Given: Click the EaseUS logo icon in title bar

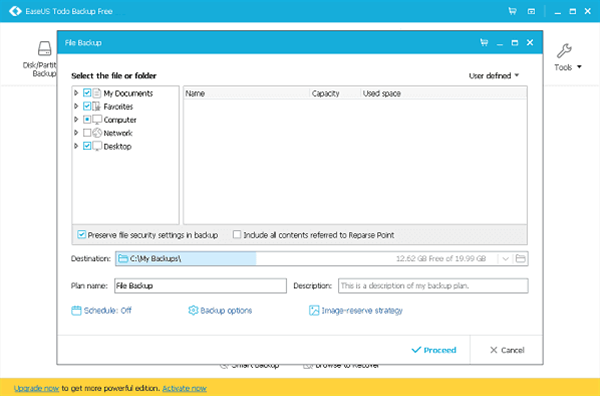Looking at the screenshot, I should pos(15,11).
